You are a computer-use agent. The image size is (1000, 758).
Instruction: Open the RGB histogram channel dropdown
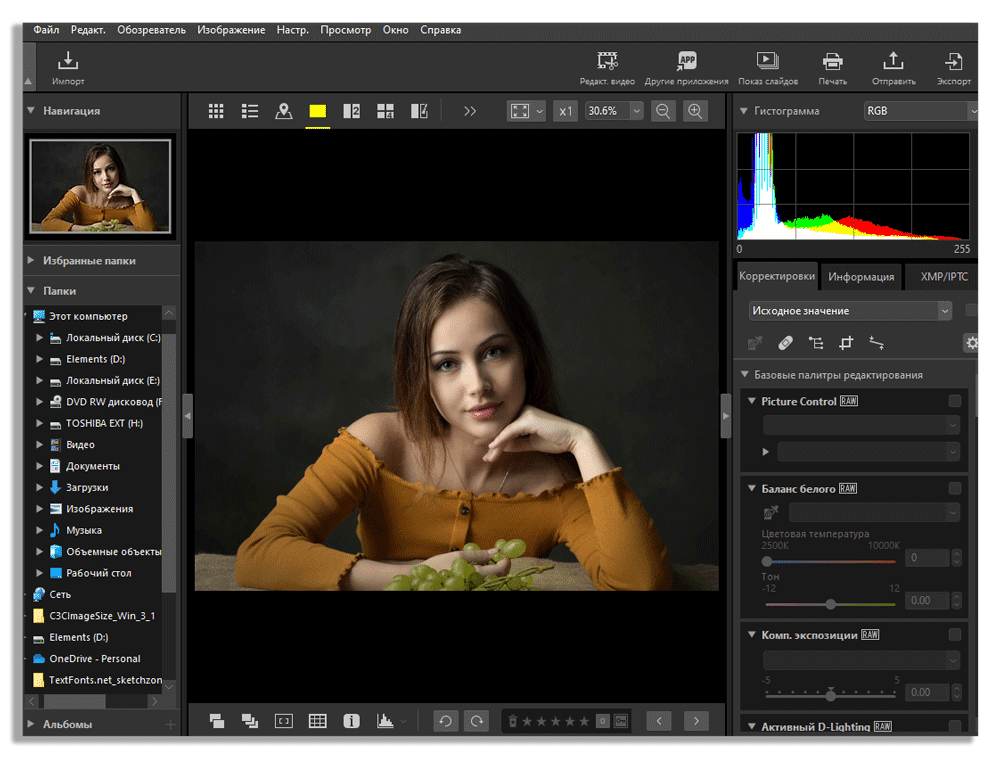(921, 111)
